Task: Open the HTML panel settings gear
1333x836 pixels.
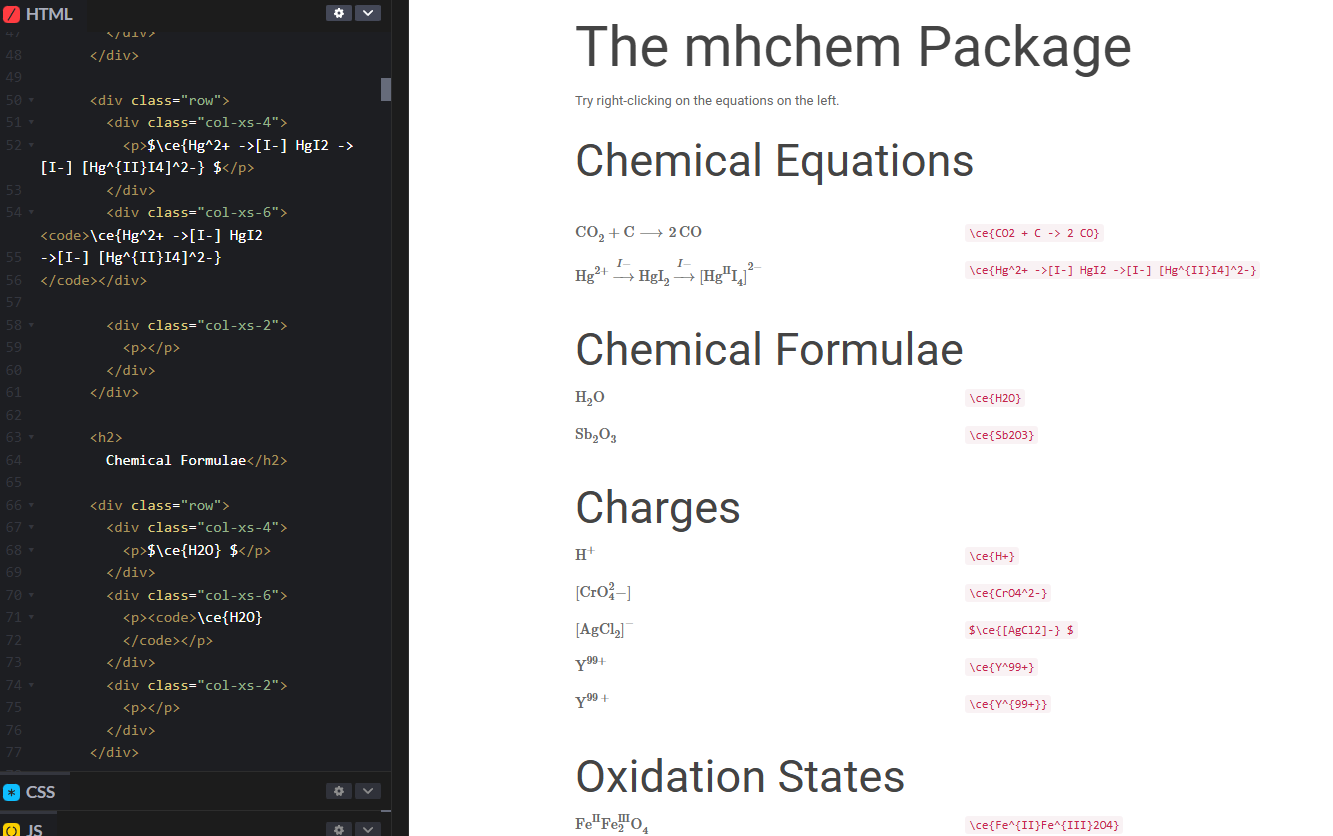Action: click(x=338, y=12)
